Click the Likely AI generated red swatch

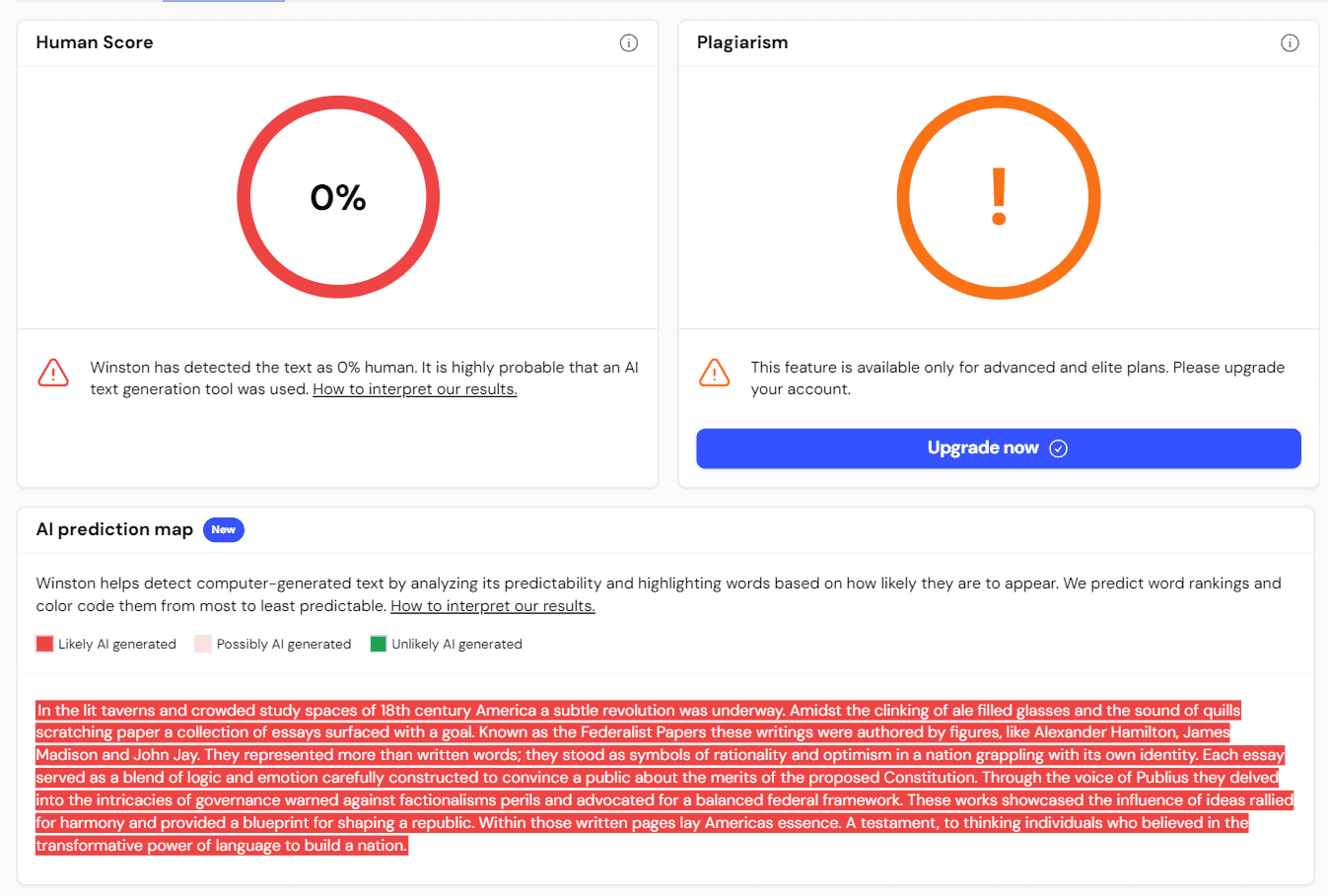point(44,644)
